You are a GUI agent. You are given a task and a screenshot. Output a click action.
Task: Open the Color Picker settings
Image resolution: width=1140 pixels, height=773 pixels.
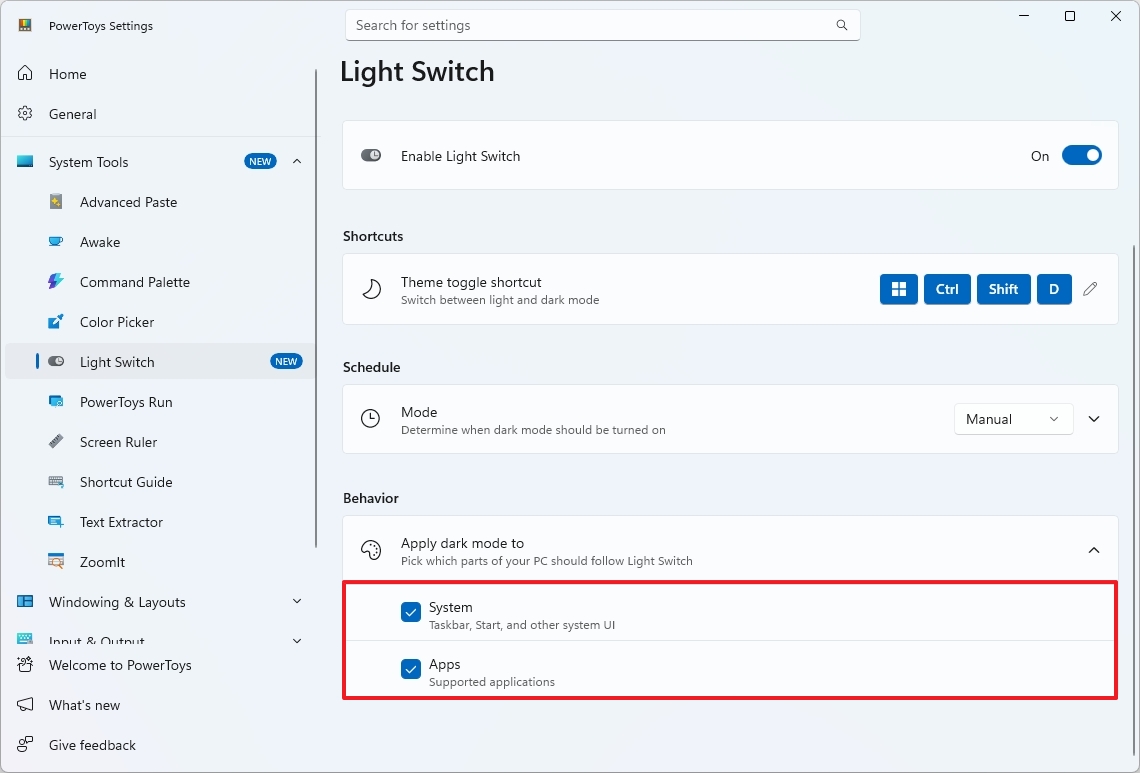(x=118, y=322)
